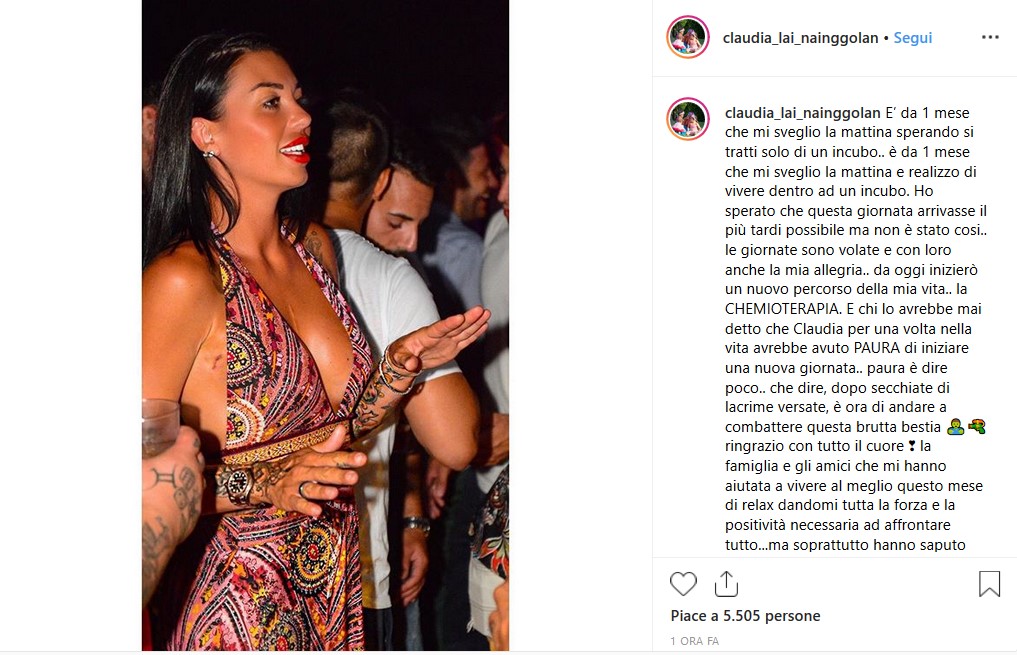Screen dimensions: 1017x655
Task: Open the share arrow icon
Action: [726, 584]
